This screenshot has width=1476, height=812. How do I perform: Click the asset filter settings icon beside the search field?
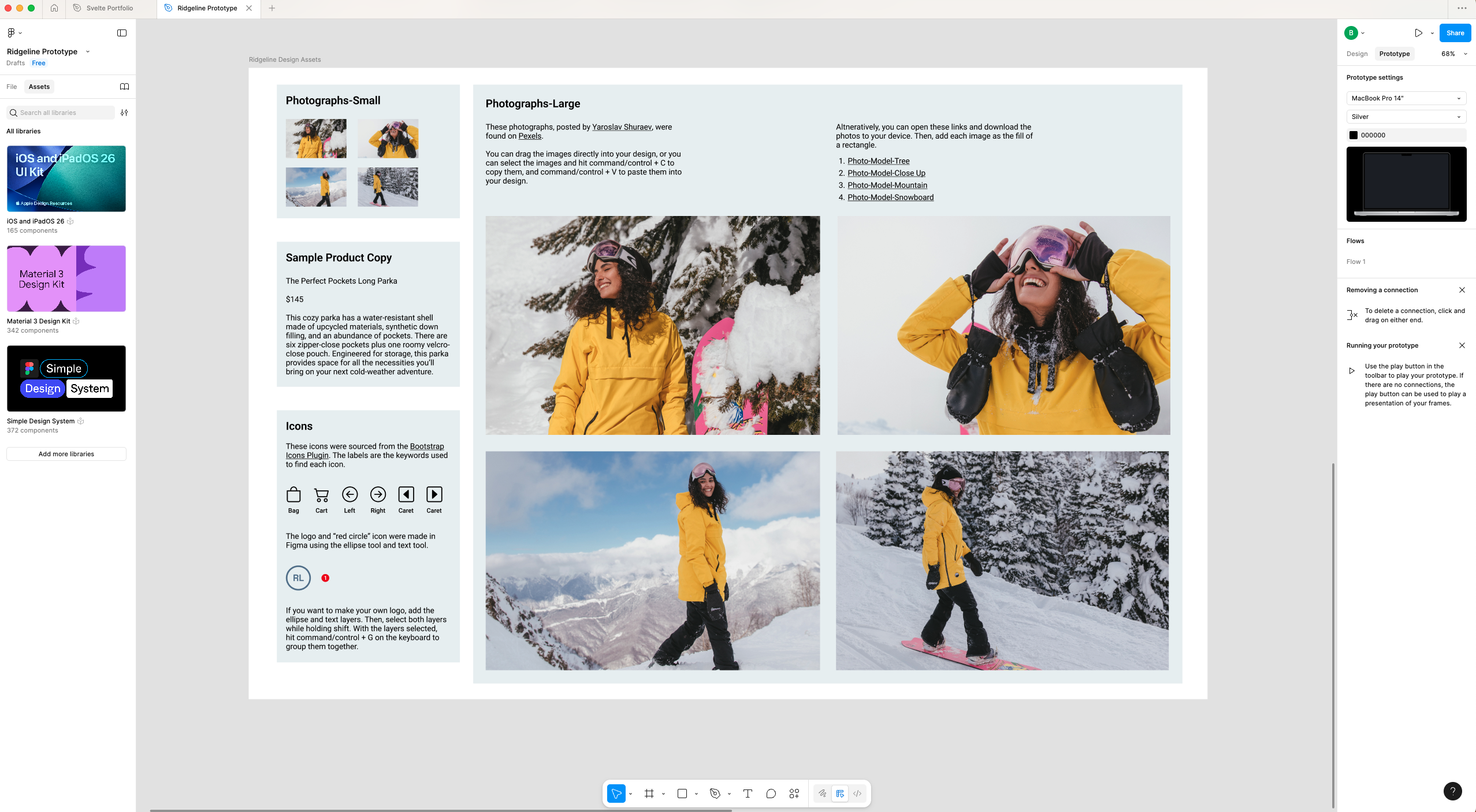pyautogui.click(x=124, y=113)
